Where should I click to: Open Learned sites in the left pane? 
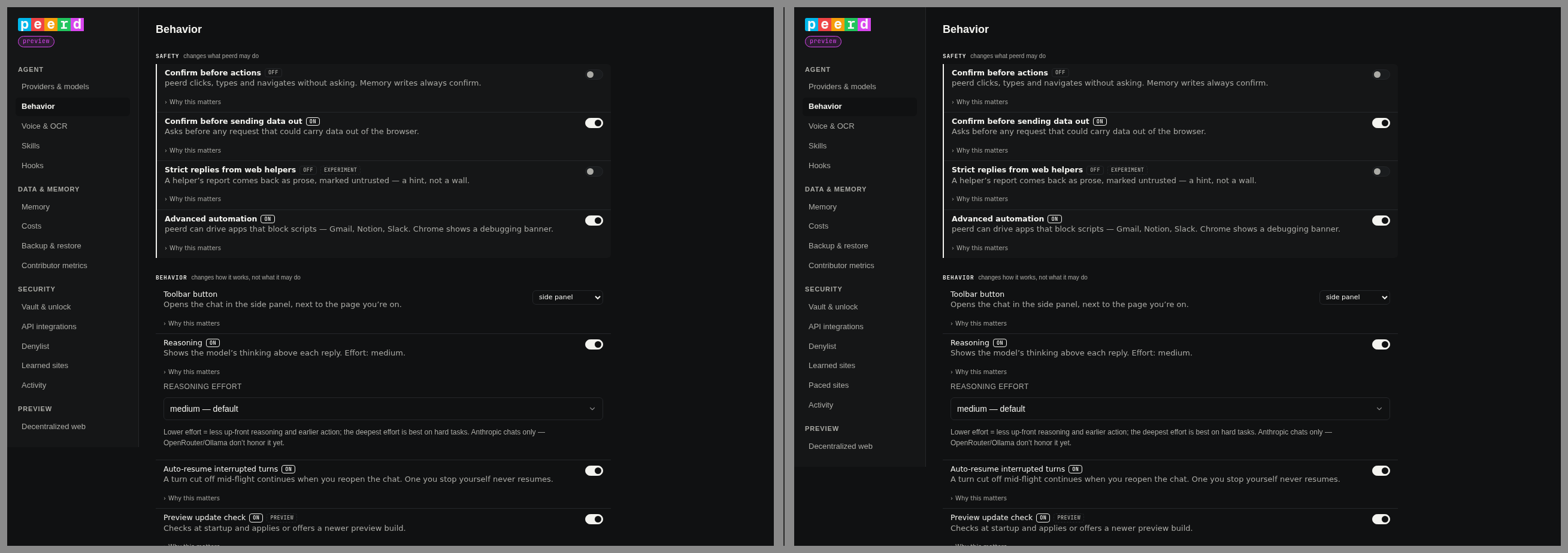coord(72,366)
